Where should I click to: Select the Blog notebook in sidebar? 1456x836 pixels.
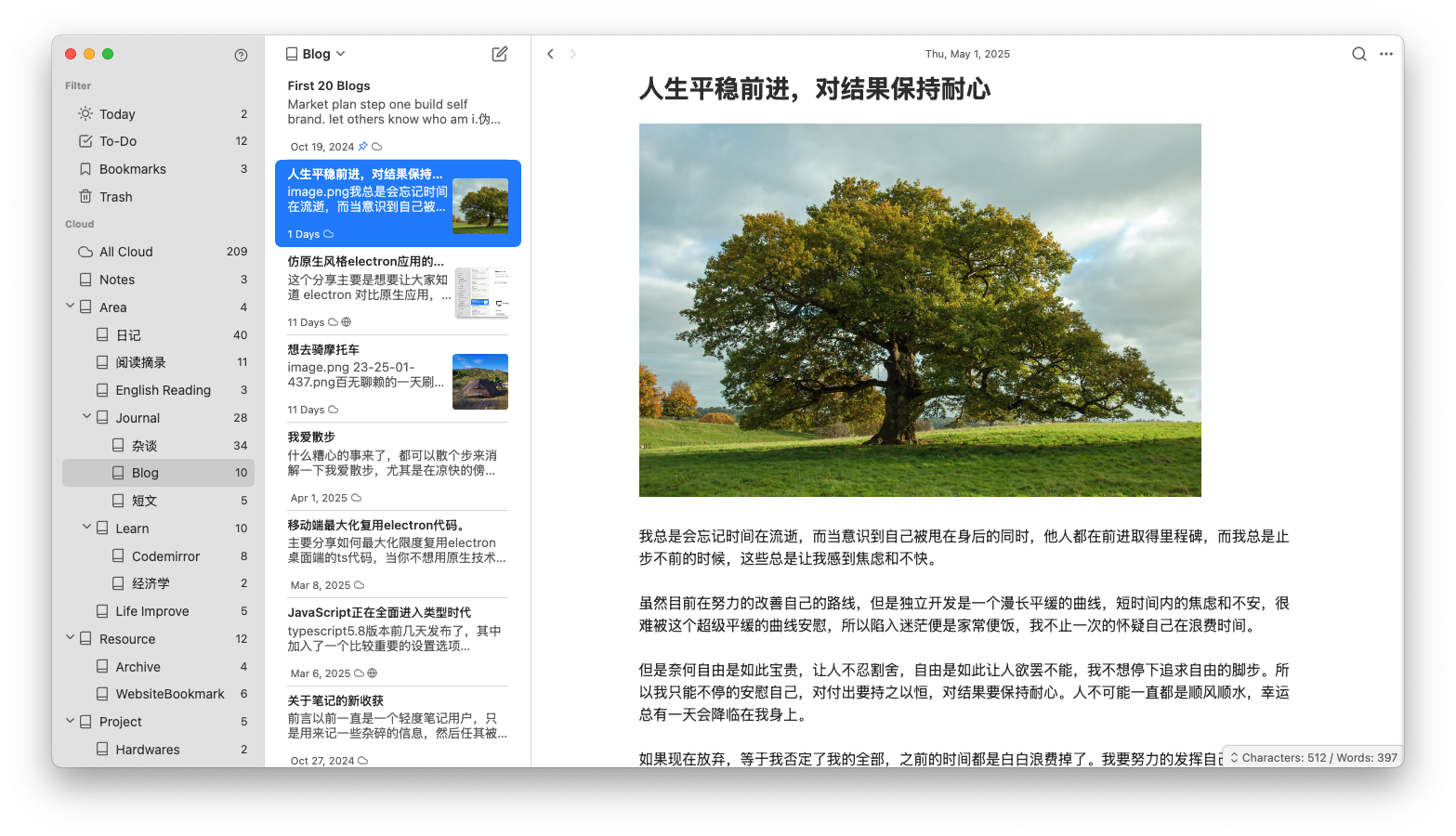pos(158,473)
